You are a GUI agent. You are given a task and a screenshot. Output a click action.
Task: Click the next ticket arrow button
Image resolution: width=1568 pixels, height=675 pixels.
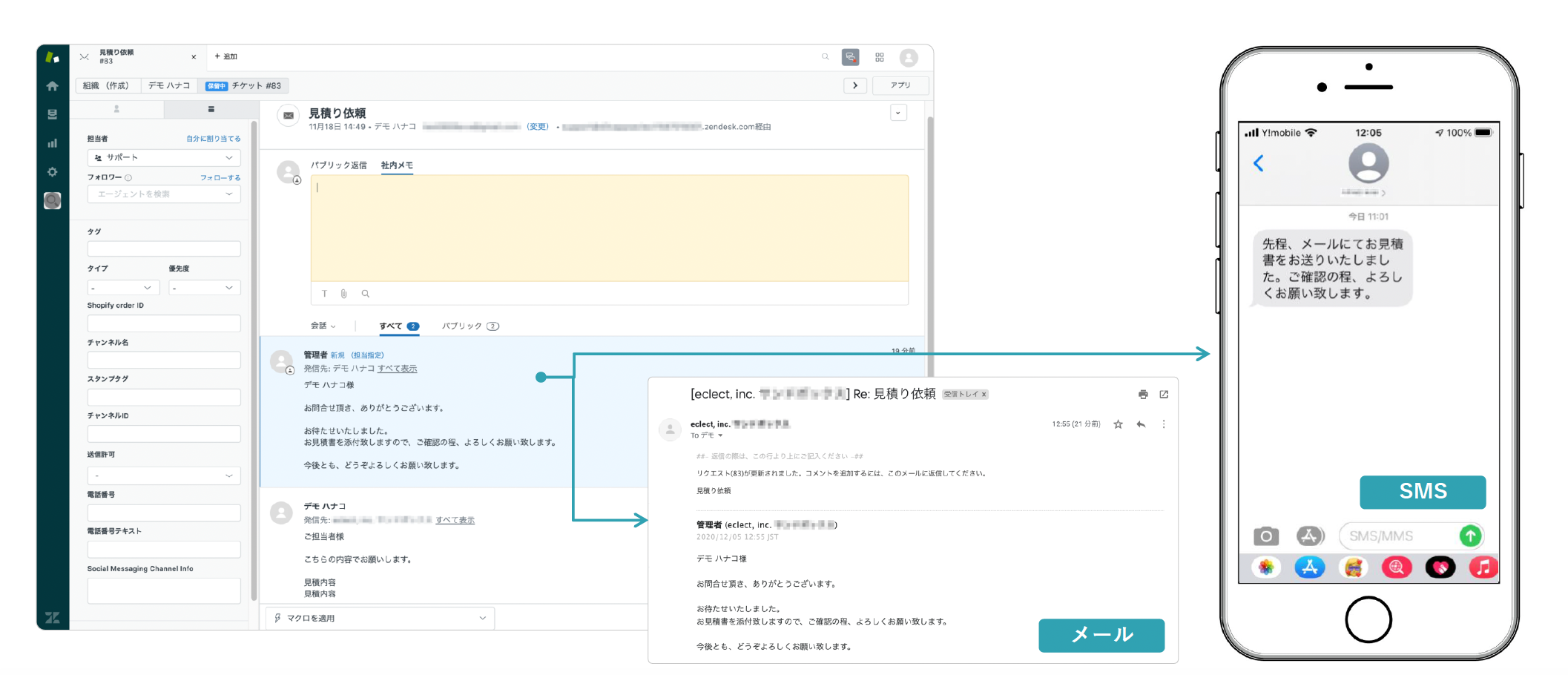[x=855, y=85]
